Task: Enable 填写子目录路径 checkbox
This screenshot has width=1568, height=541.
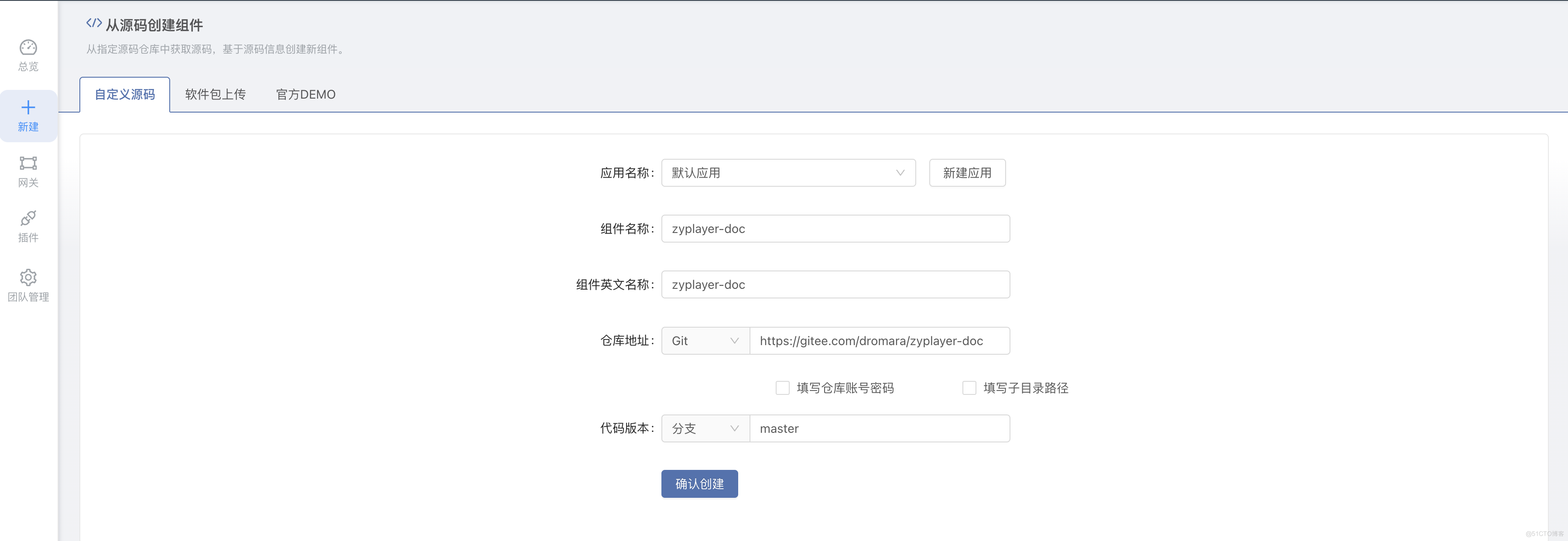Action: pyautogui.click(x=969, y=388)
